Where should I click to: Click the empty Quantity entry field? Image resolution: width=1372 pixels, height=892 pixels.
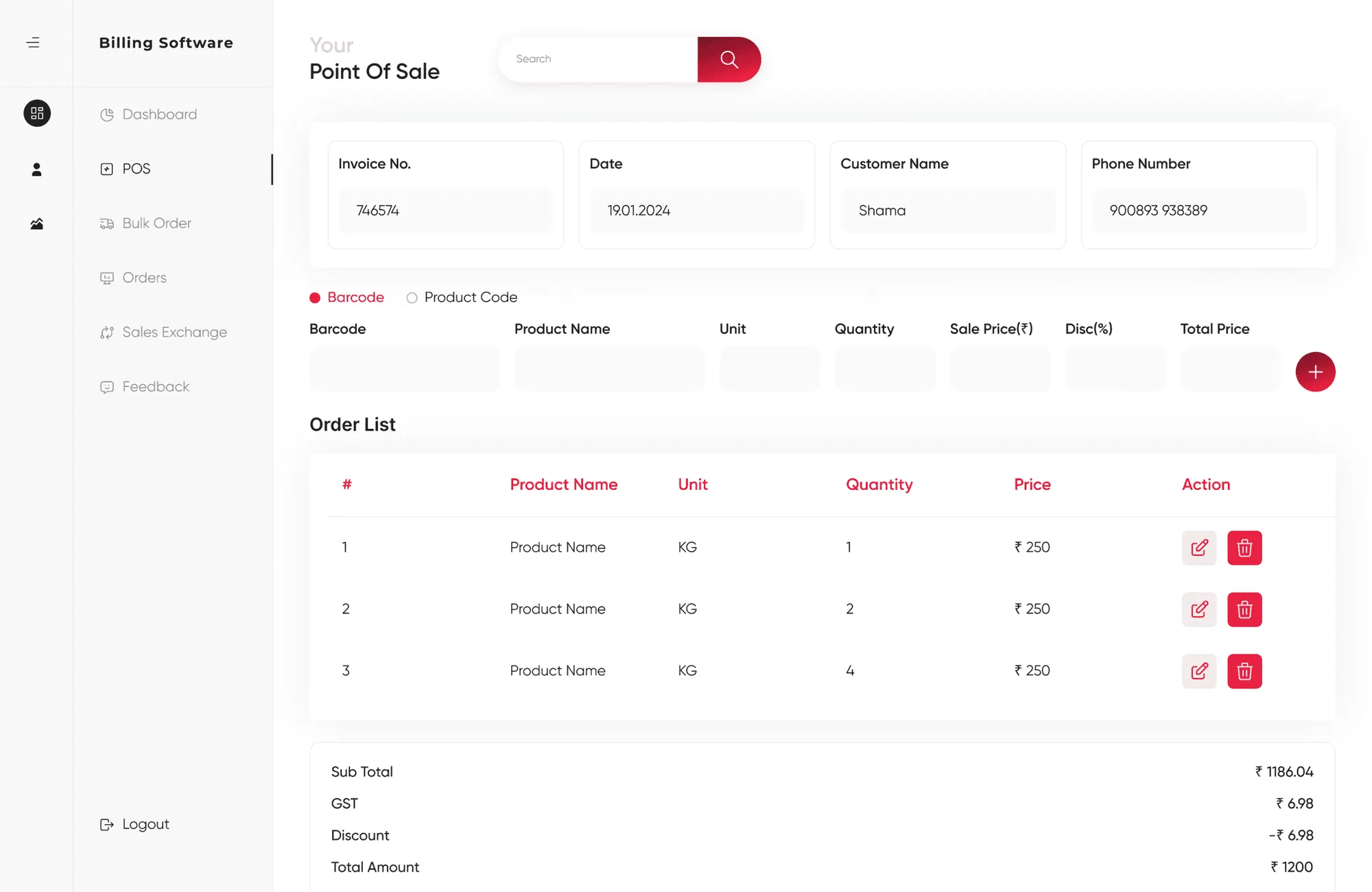pos(885,369)
